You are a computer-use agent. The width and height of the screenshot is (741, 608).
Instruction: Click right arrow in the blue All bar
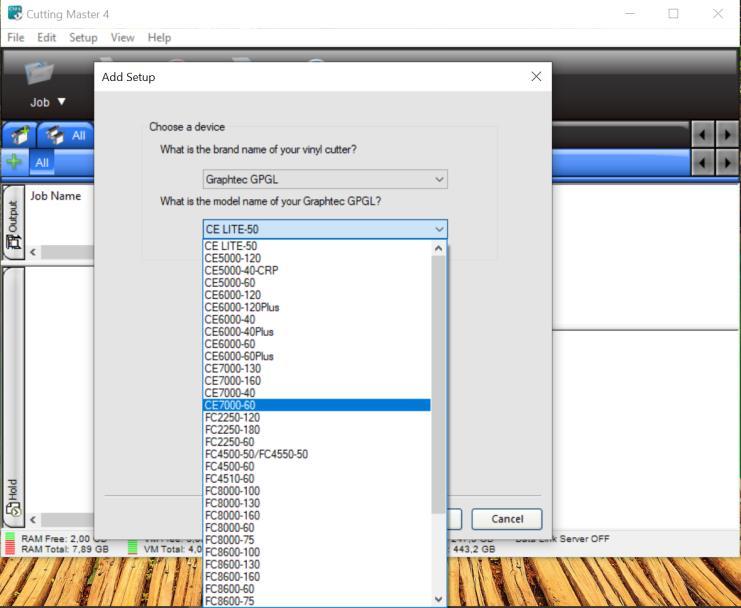click(x=727, y=163)
